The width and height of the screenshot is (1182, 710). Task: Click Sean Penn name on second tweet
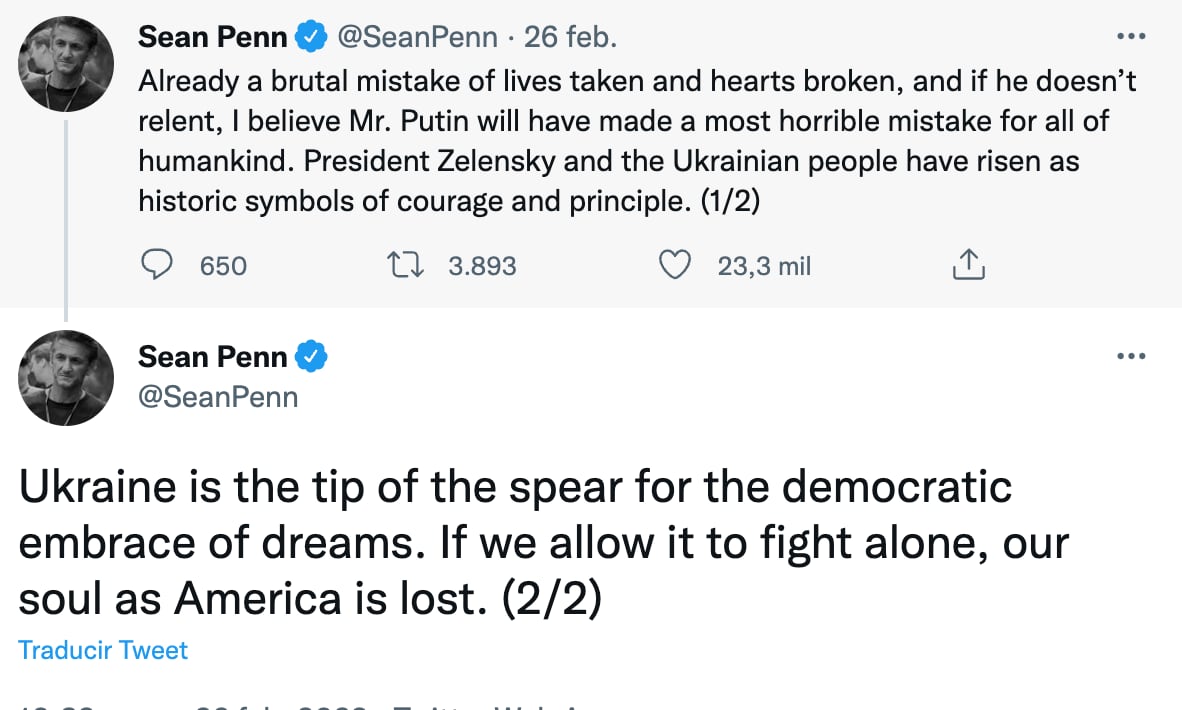click(212, 356)
